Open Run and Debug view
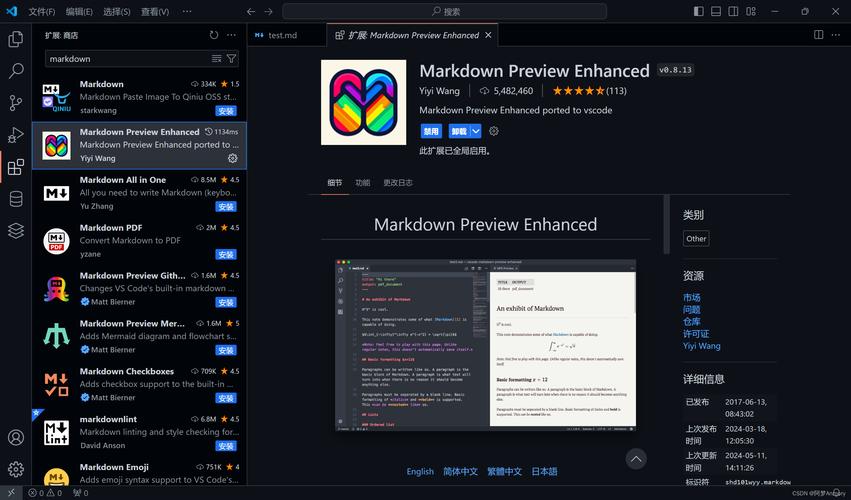The width and height of the screenshot is (851, 500). [16, 135]
